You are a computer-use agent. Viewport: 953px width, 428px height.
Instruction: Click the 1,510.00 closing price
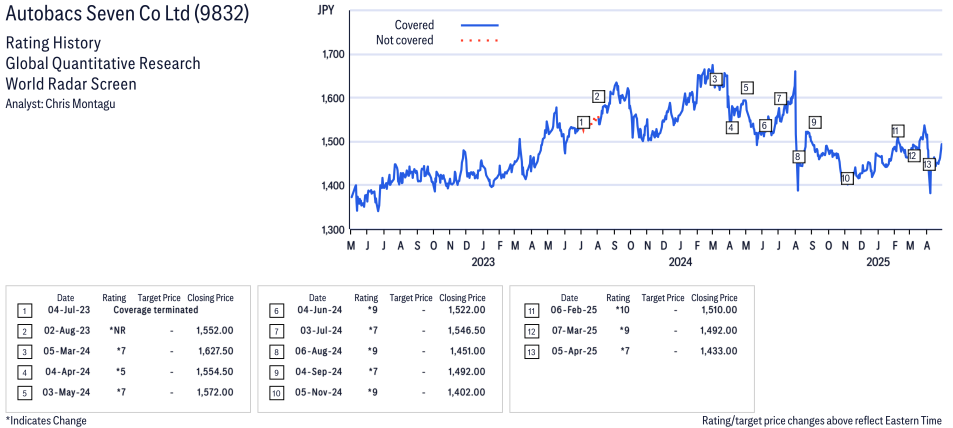tap(719, 310)
